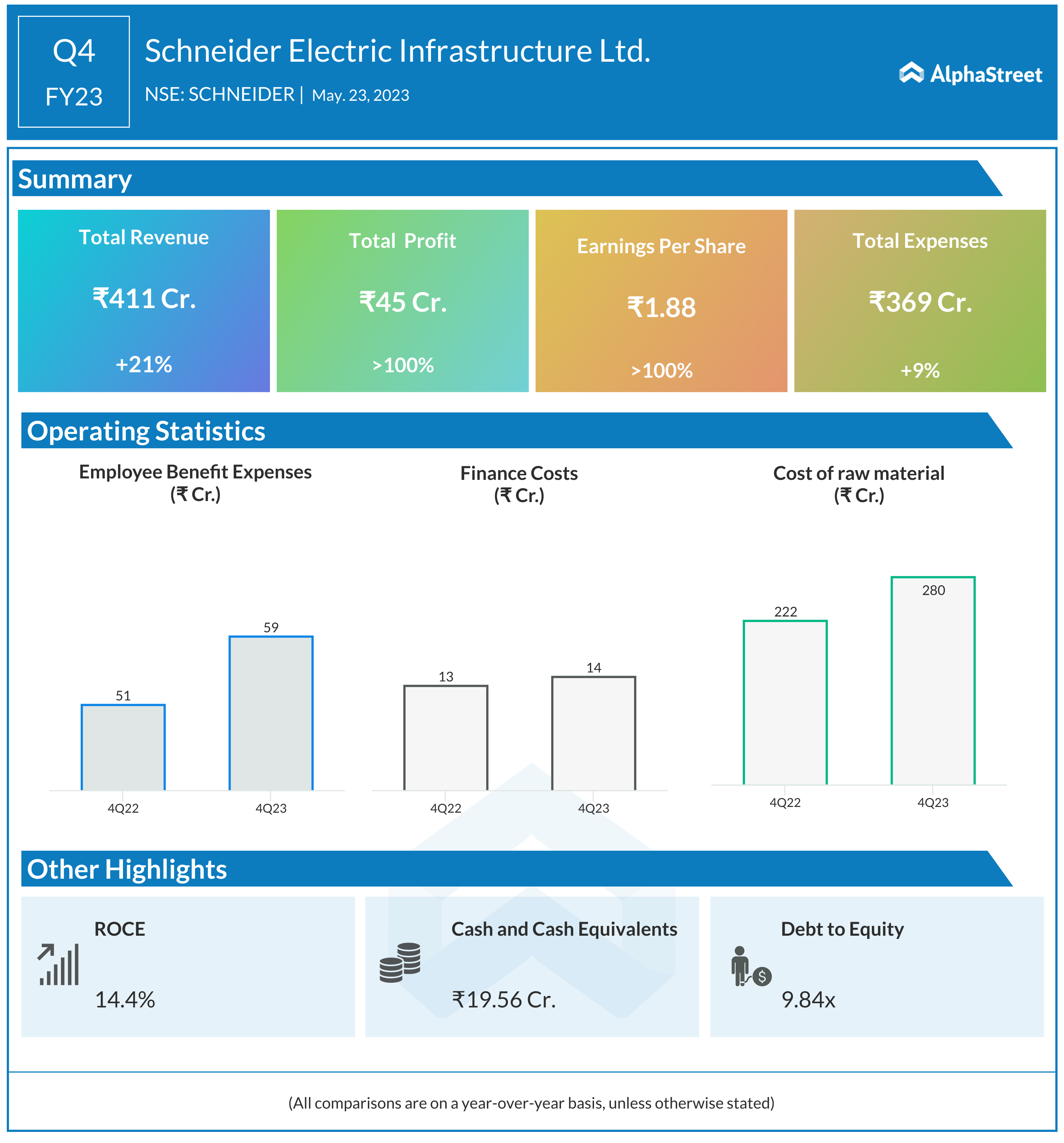
Task: Select the Total Expenses ₹369 Cr. card
Action: click(920, 301)
